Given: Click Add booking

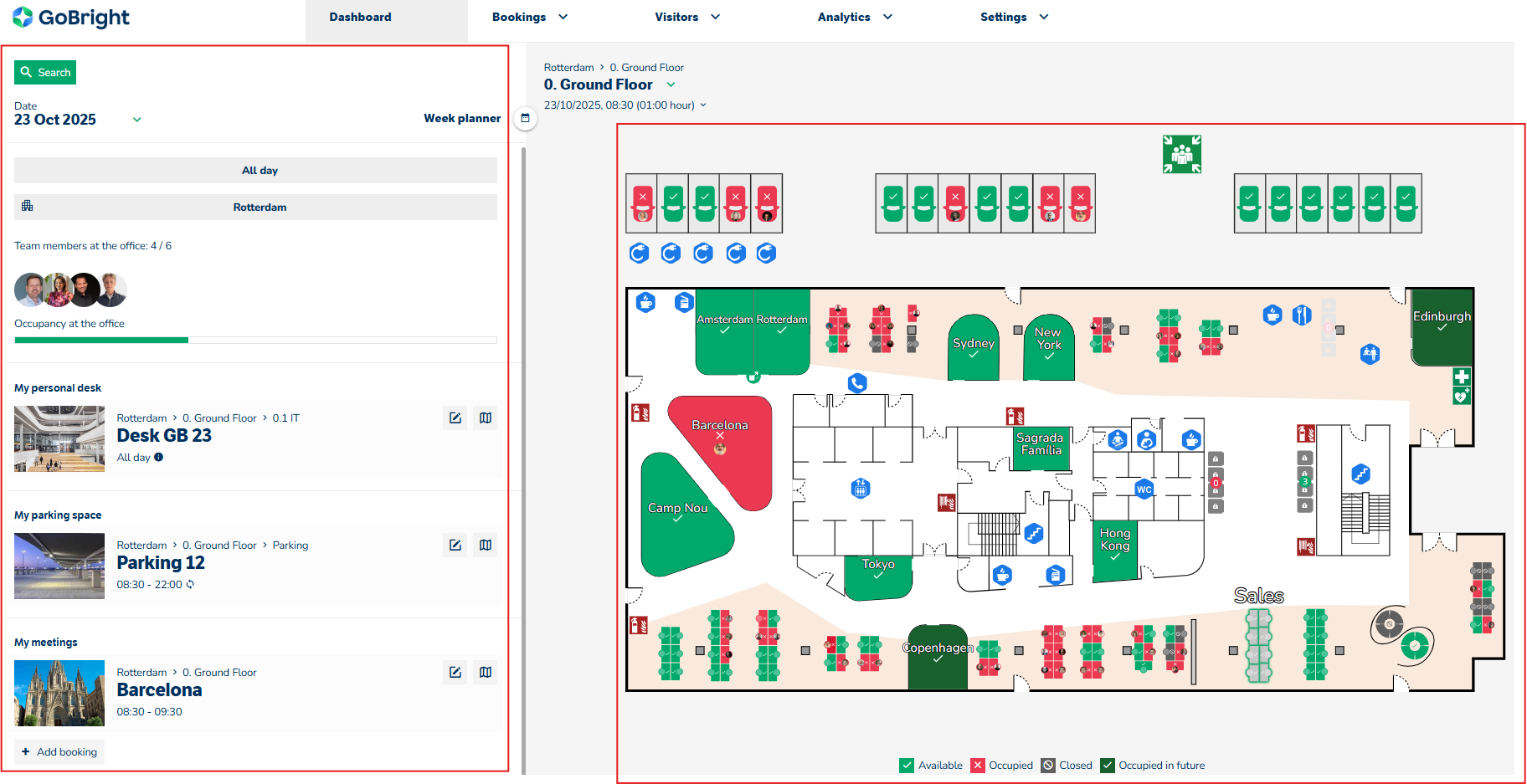Looking at the screenshot, I should click(x=59, y=751).
